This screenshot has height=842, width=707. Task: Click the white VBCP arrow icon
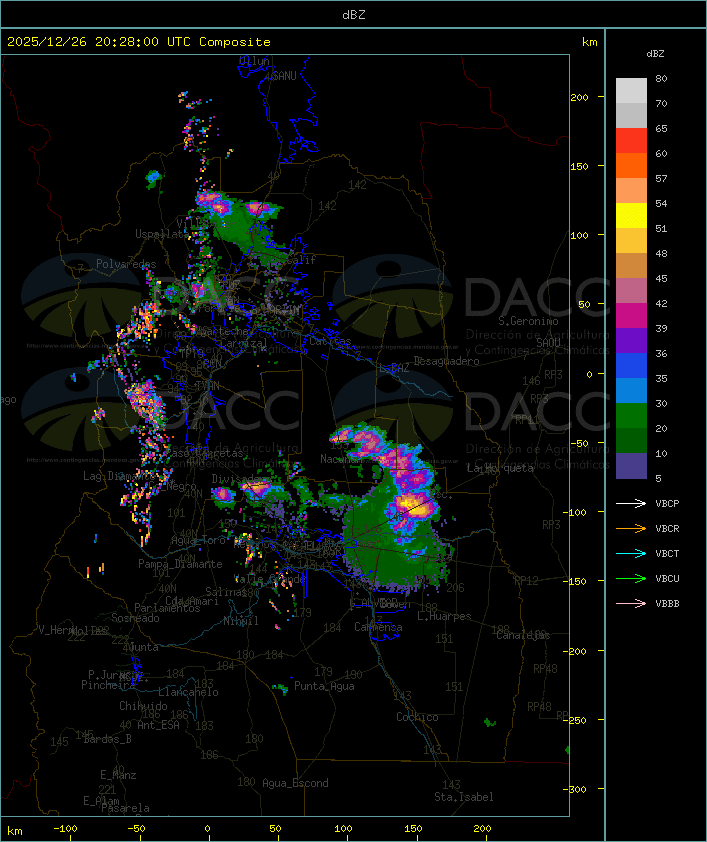pos(631,504)
